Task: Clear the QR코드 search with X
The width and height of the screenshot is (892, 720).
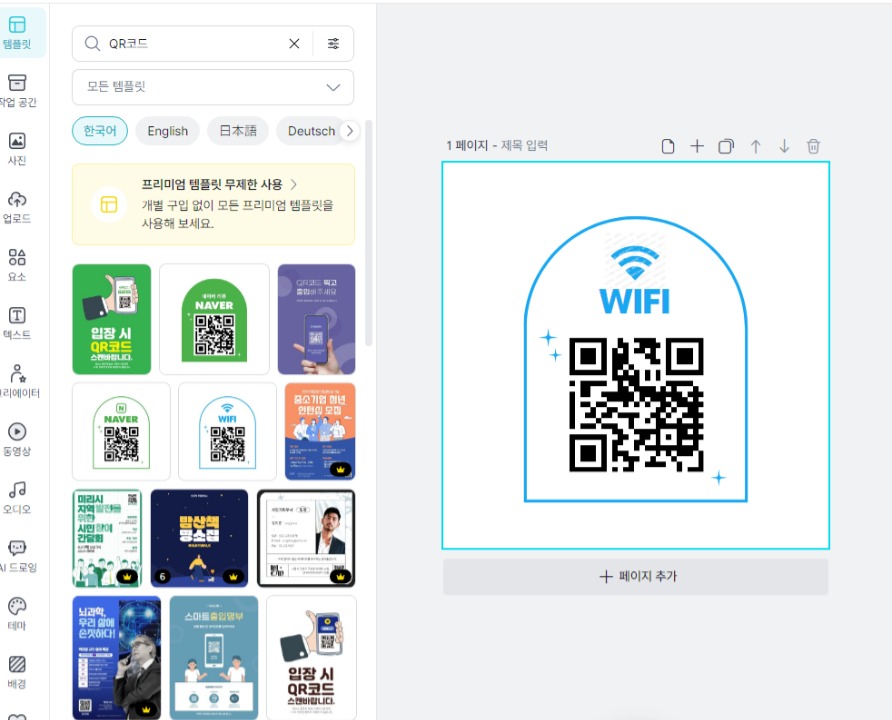Action: (294, 43)
